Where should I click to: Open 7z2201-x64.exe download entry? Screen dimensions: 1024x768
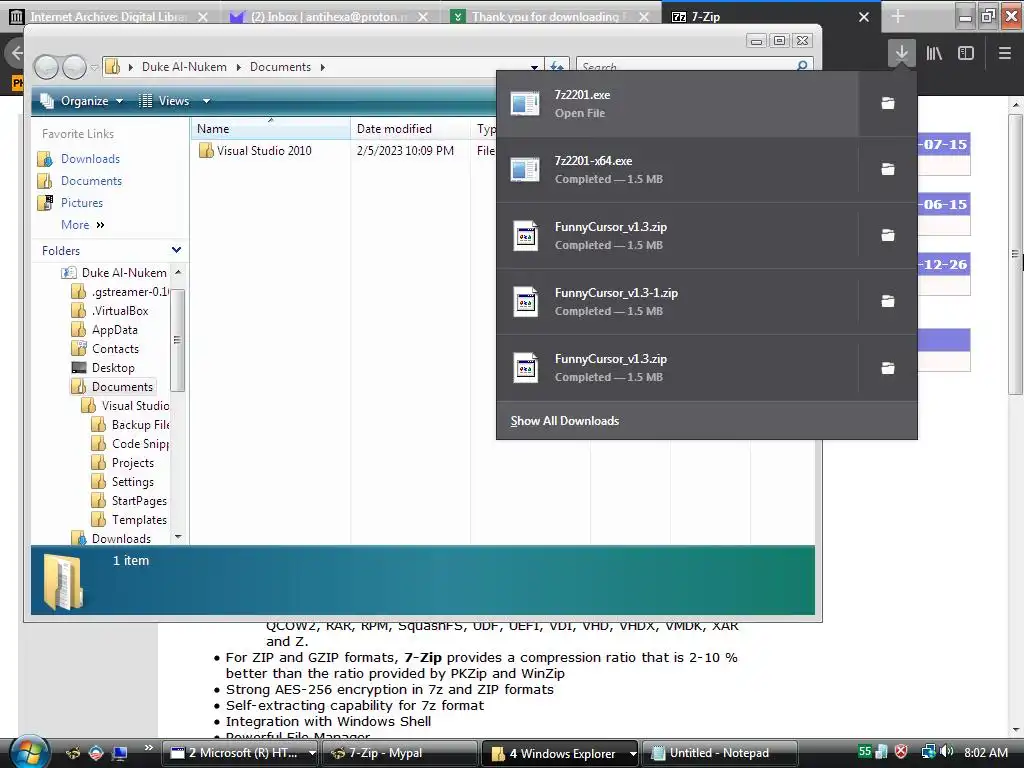pyautogui.click(x=677, y=169)
